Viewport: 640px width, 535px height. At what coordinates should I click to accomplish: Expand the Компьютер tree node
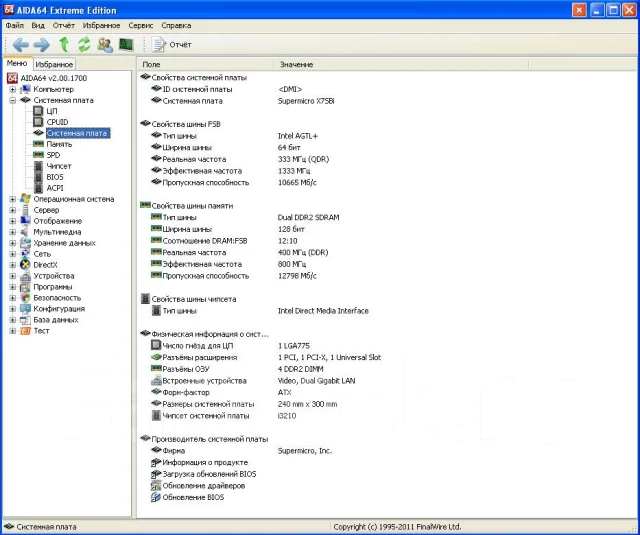pos(13,89)
